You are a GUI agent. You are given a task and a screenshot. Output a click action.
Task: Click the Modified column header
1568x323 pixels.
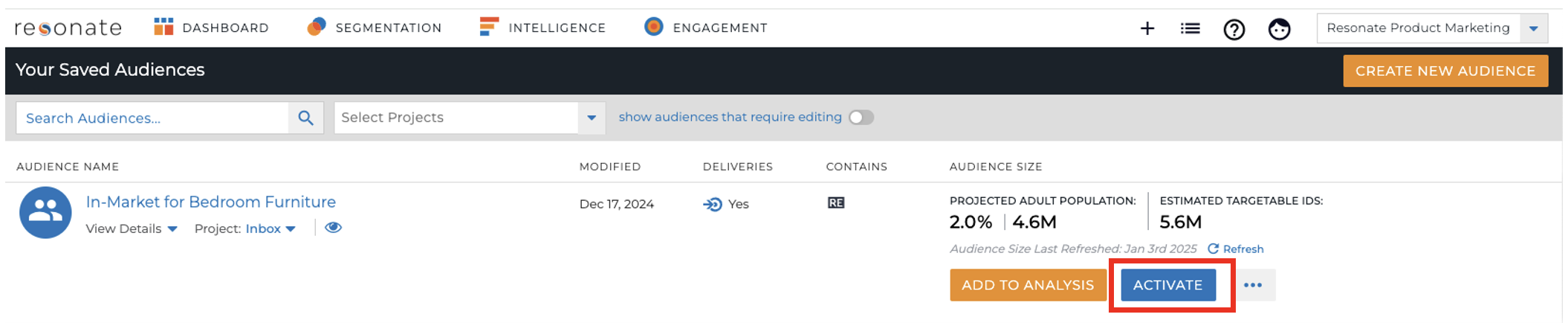click(610, 167)
